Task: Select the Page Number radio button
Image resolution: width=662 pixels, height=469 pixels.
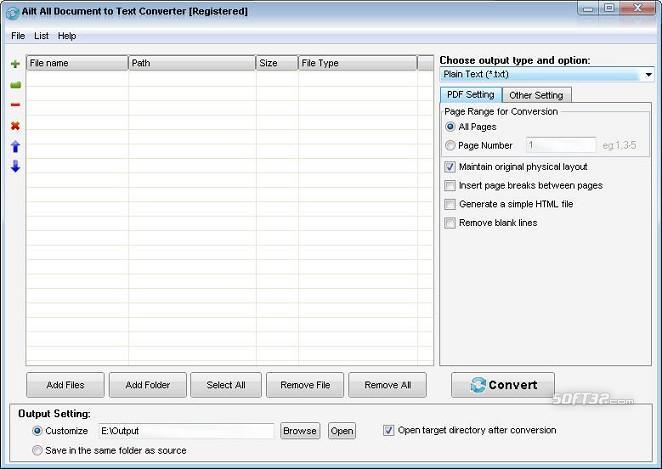Action: click(450, 145)
